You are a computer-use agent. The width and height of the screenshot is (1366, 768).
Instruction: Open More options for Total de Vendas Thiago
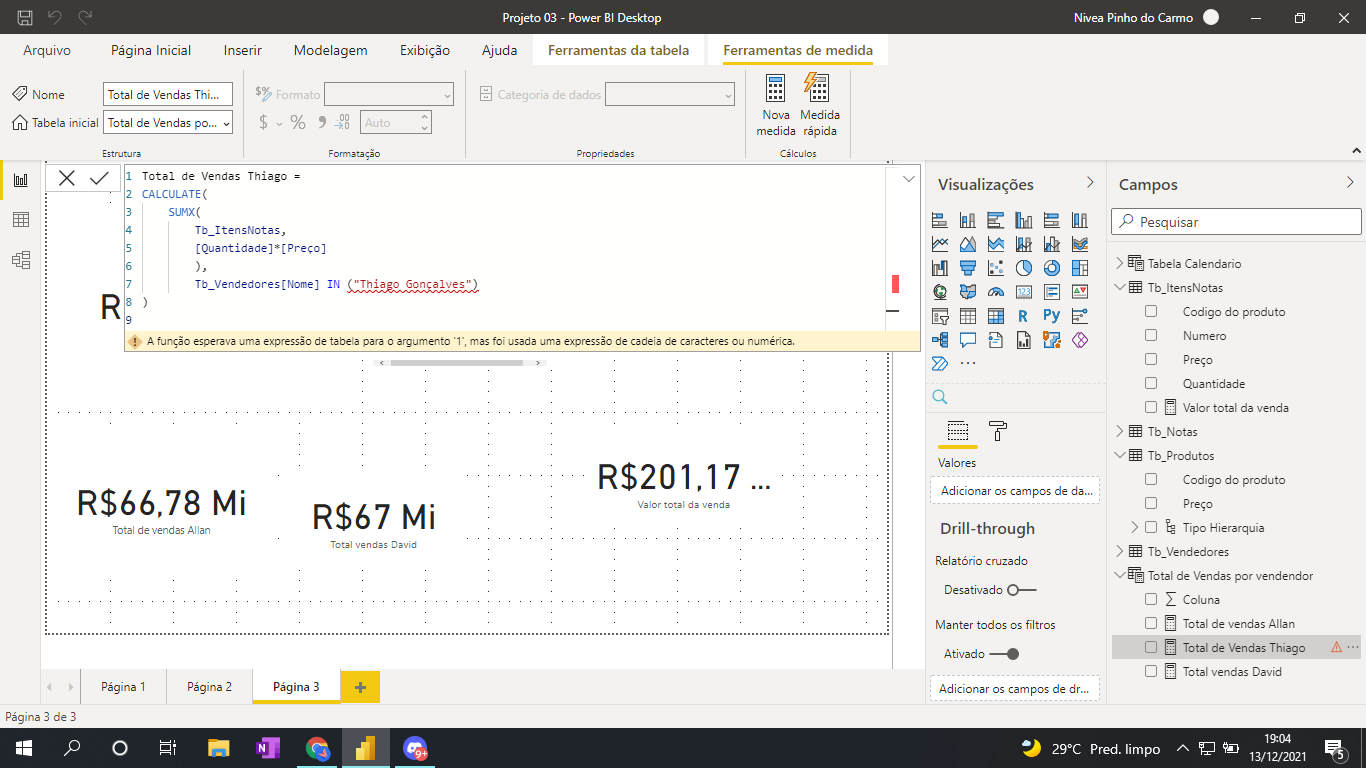[x=1353, y=648]
